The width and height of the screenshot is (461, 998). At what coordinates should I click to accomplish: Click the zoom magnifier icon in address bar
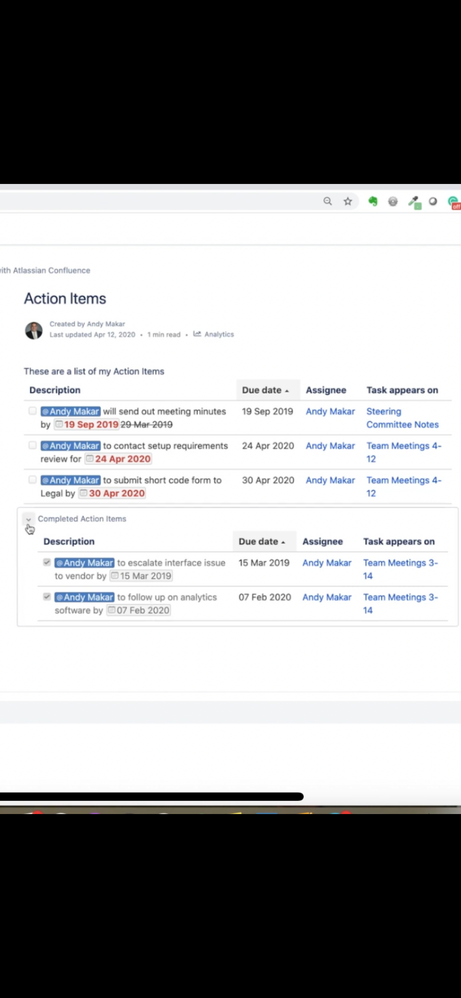(x=327, y=202)
